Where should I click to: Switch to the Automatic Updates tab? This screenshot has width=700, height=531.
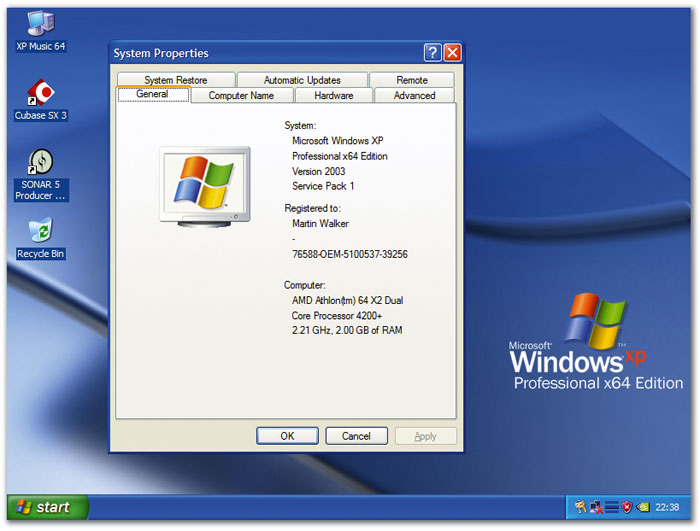(302, 80)
